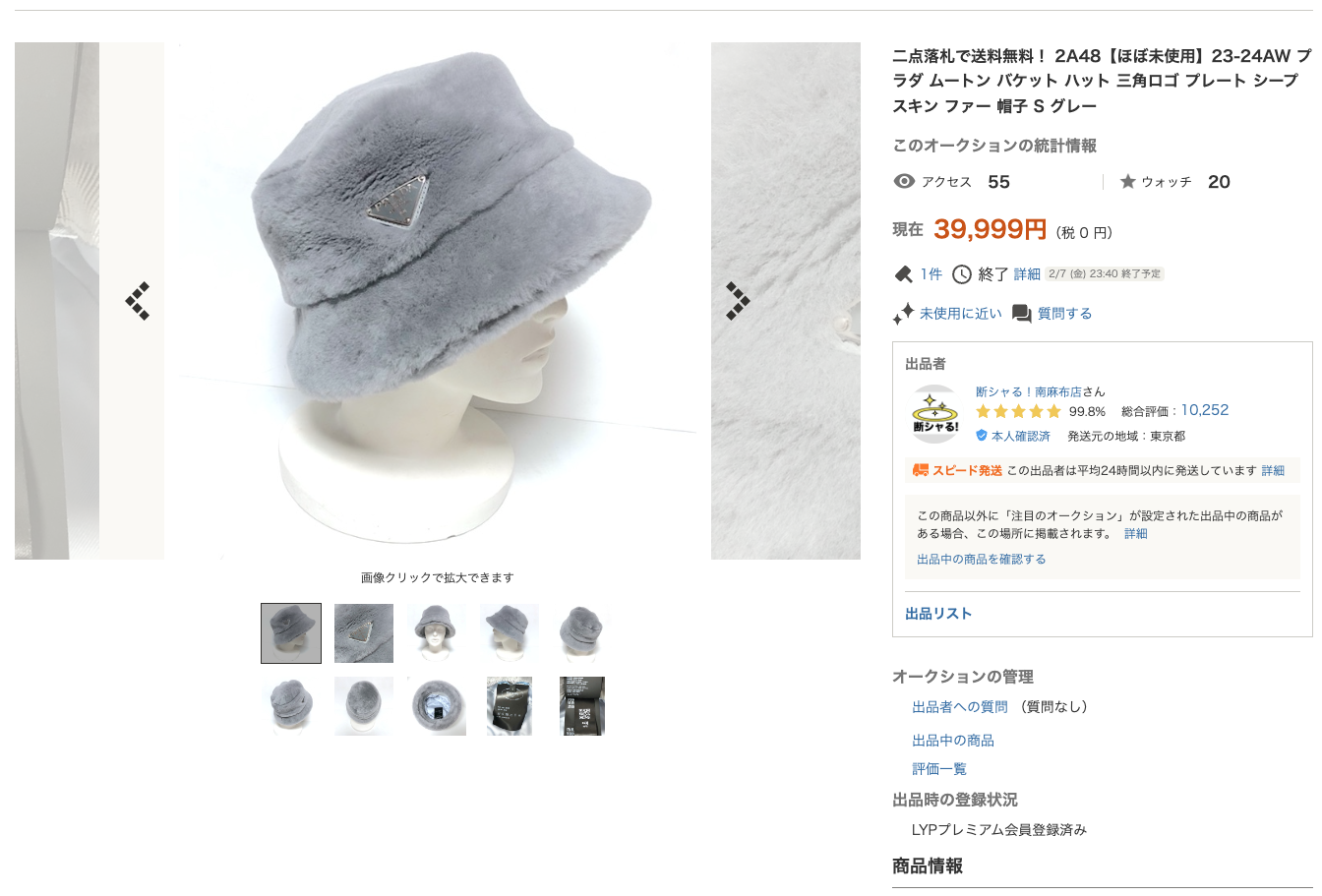Select the hat interior thumbnail
Viewport: 1322px width, 896px height.
(x=437, y=706)
